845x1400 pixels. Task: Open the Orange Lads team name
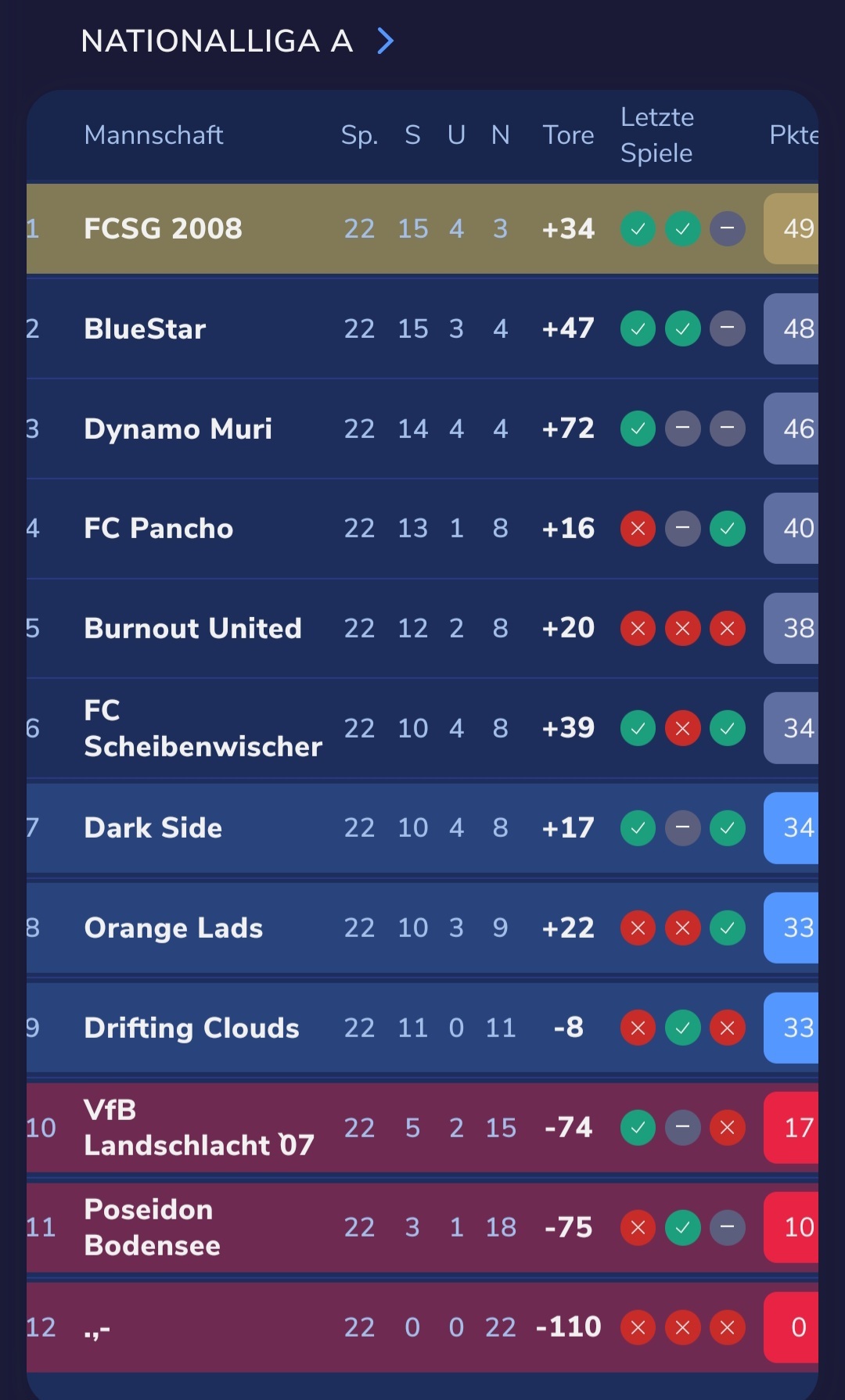coord(174,928)
